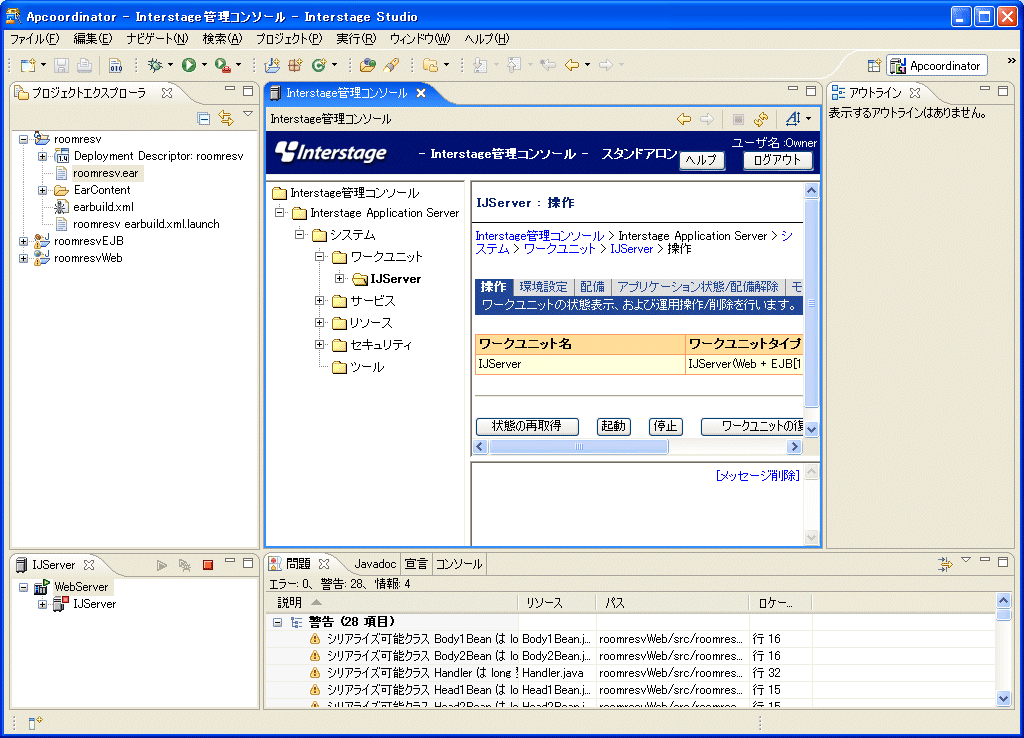The width and height of the screenshot is (1024, 738).
Task: Click the flashlight Search toolbar icon
Action: point(391,65)
